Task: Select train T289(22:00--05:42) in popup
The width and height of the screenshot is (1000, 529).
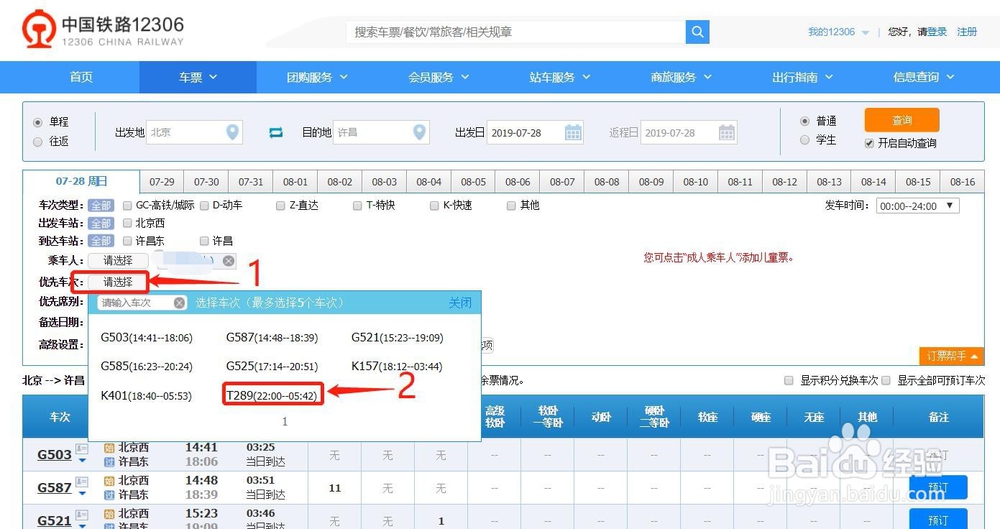Action: 272,396
